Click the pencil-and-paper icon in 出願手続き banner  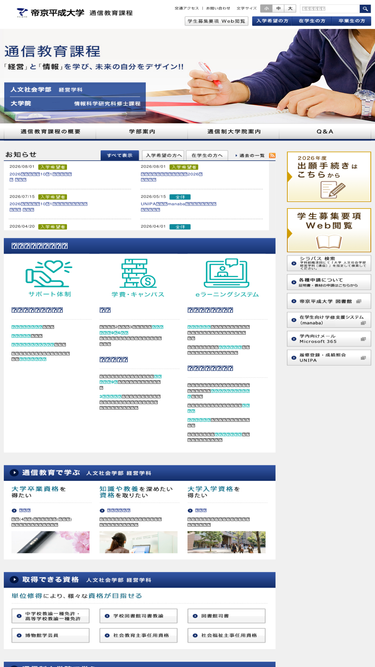(332, 189)
